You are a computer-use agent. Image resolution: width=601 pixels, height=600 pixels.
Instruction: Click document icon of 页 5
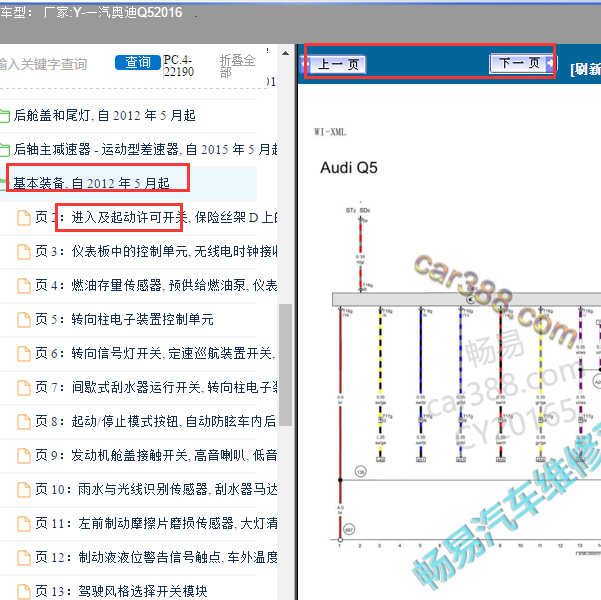tap(24, 320)
